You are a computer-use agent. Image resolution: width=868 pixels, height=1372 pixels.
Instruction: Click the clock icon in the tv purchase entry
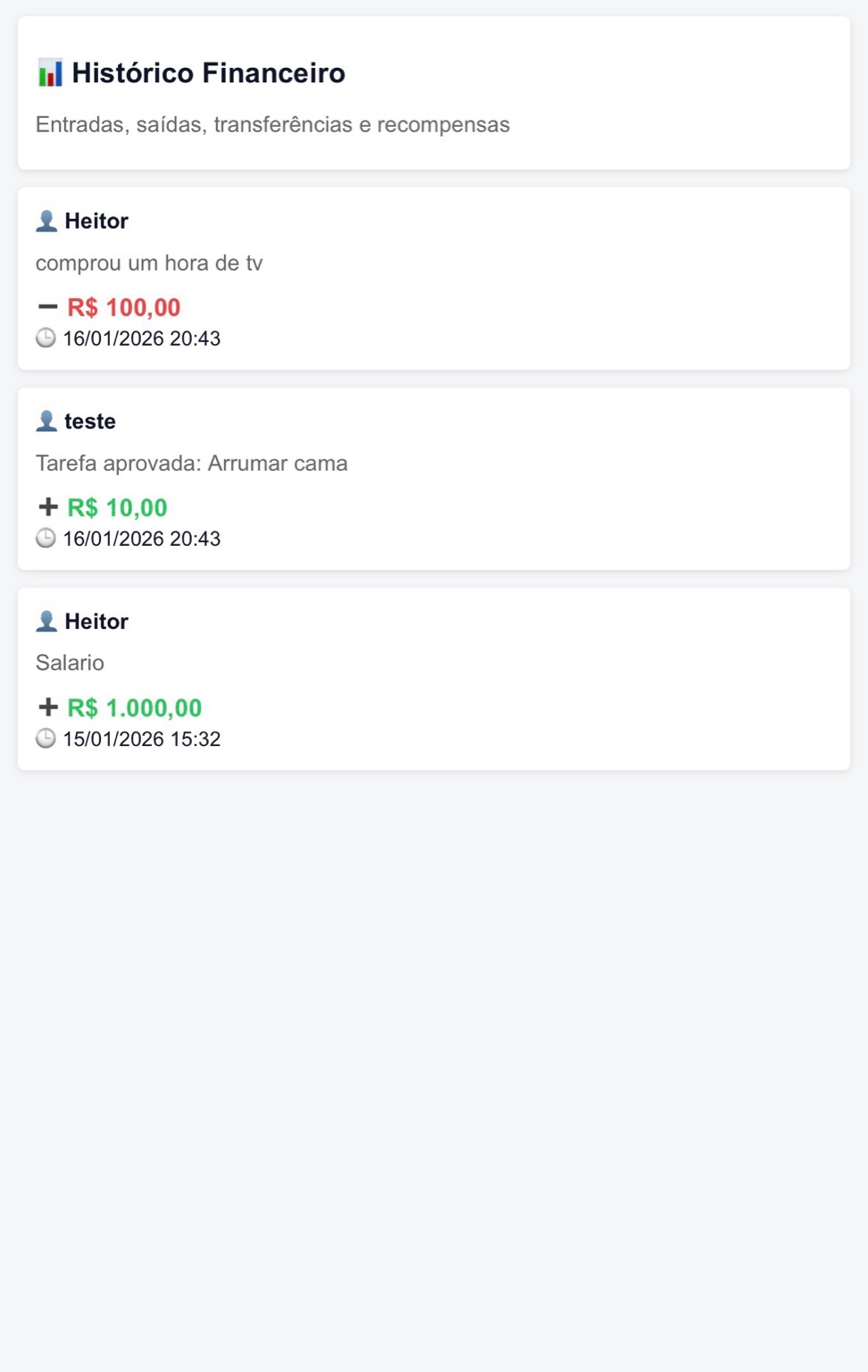[x=46, y=339]
